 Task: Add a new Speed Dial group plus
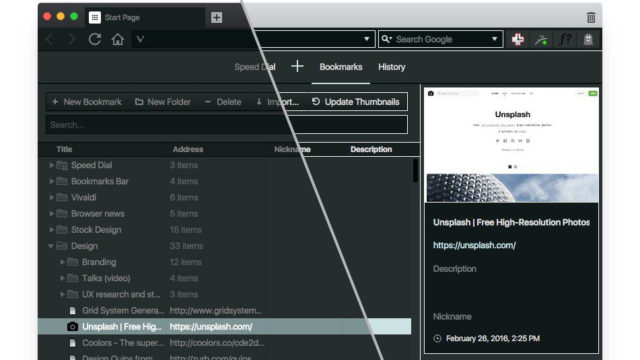(x=297, y=66)
